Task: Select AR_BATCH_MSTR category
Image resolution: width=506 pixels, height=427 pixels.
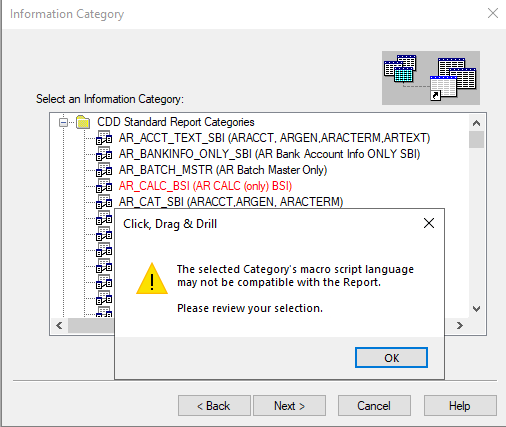Action: [x=223, y=170]
